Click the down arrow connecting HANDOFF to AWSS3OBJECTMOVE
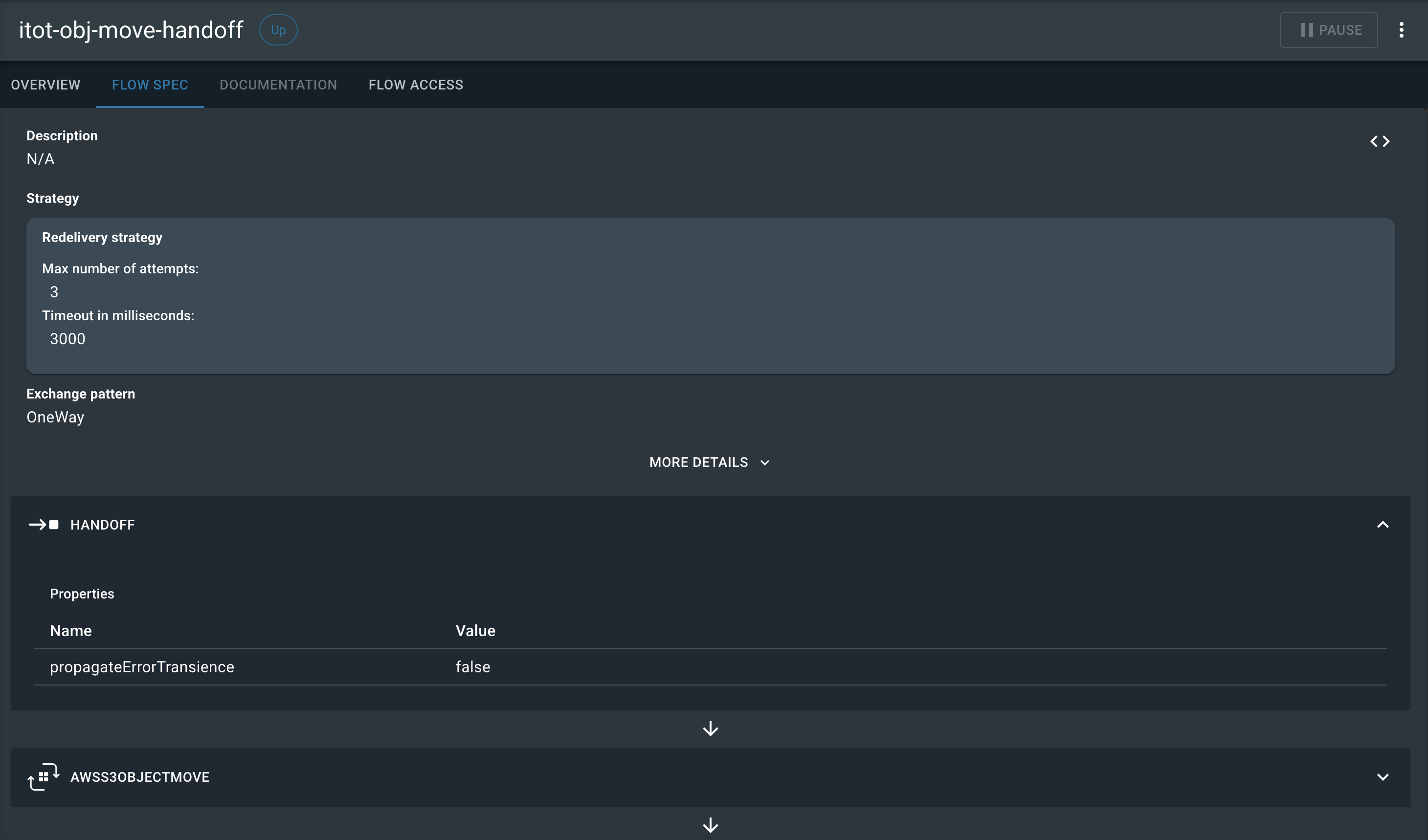Image resolution: width=1428 pixels, height=840 pixels. click(x=710, y=729)
